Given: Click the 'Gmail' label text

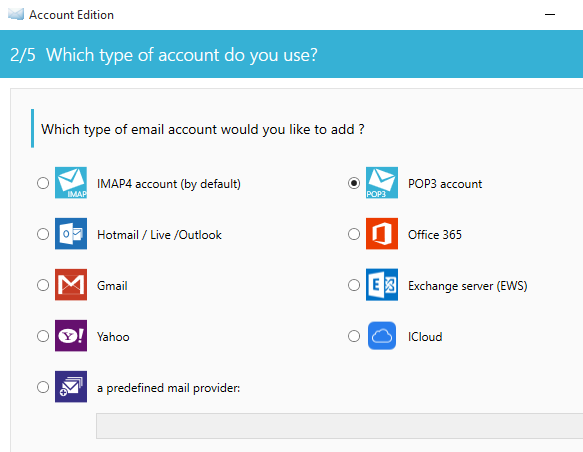Looking at the screenshot, I should point(112,285).
